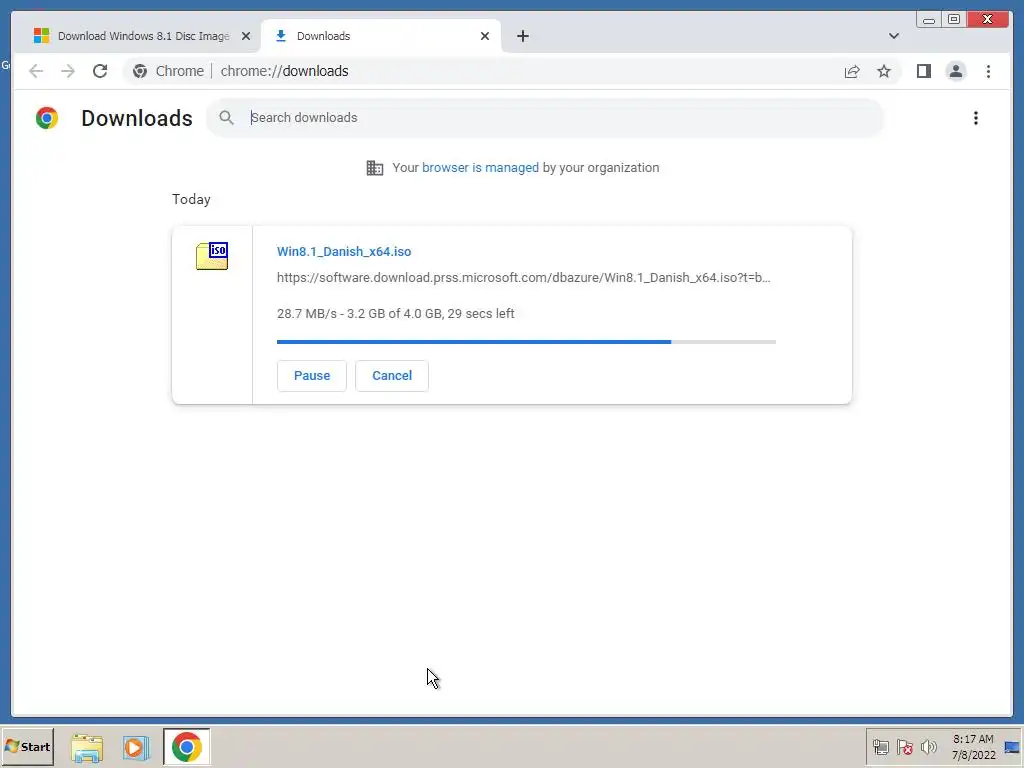Cancel the ISO download
The width and height of the screenshot is (1024, 768).
click(392, 376)
